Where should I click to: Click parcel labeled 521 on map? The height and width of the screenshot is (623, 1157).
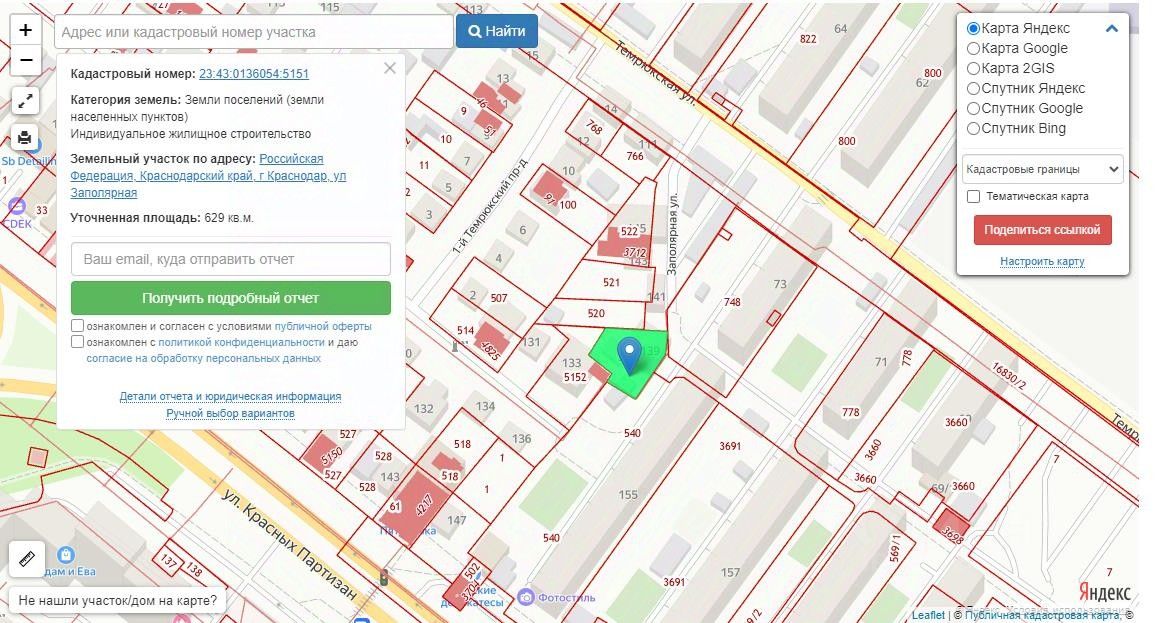[x=611, y=282]
